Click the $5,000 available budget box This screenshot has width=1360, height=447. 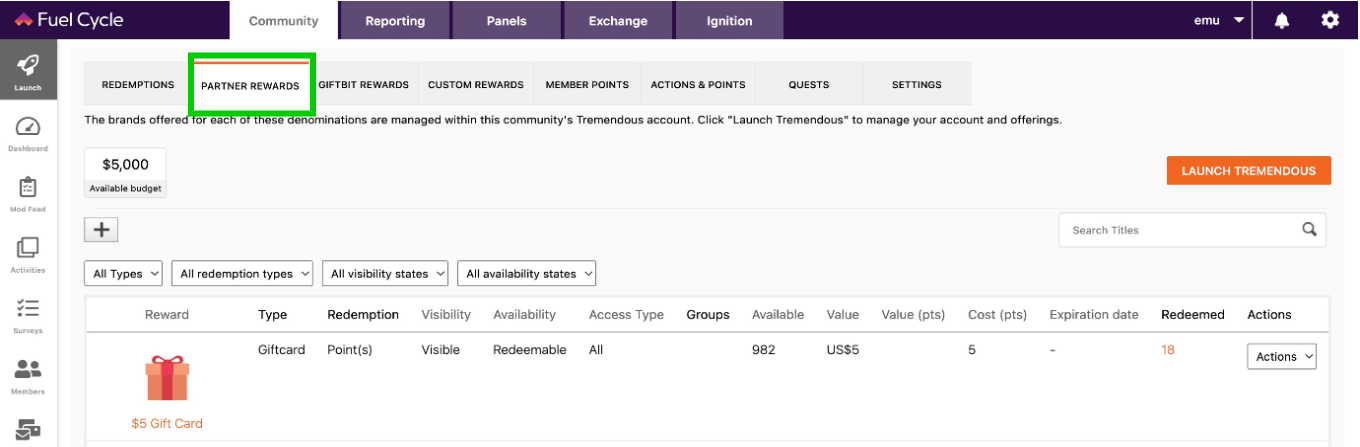tap(126, 173)
